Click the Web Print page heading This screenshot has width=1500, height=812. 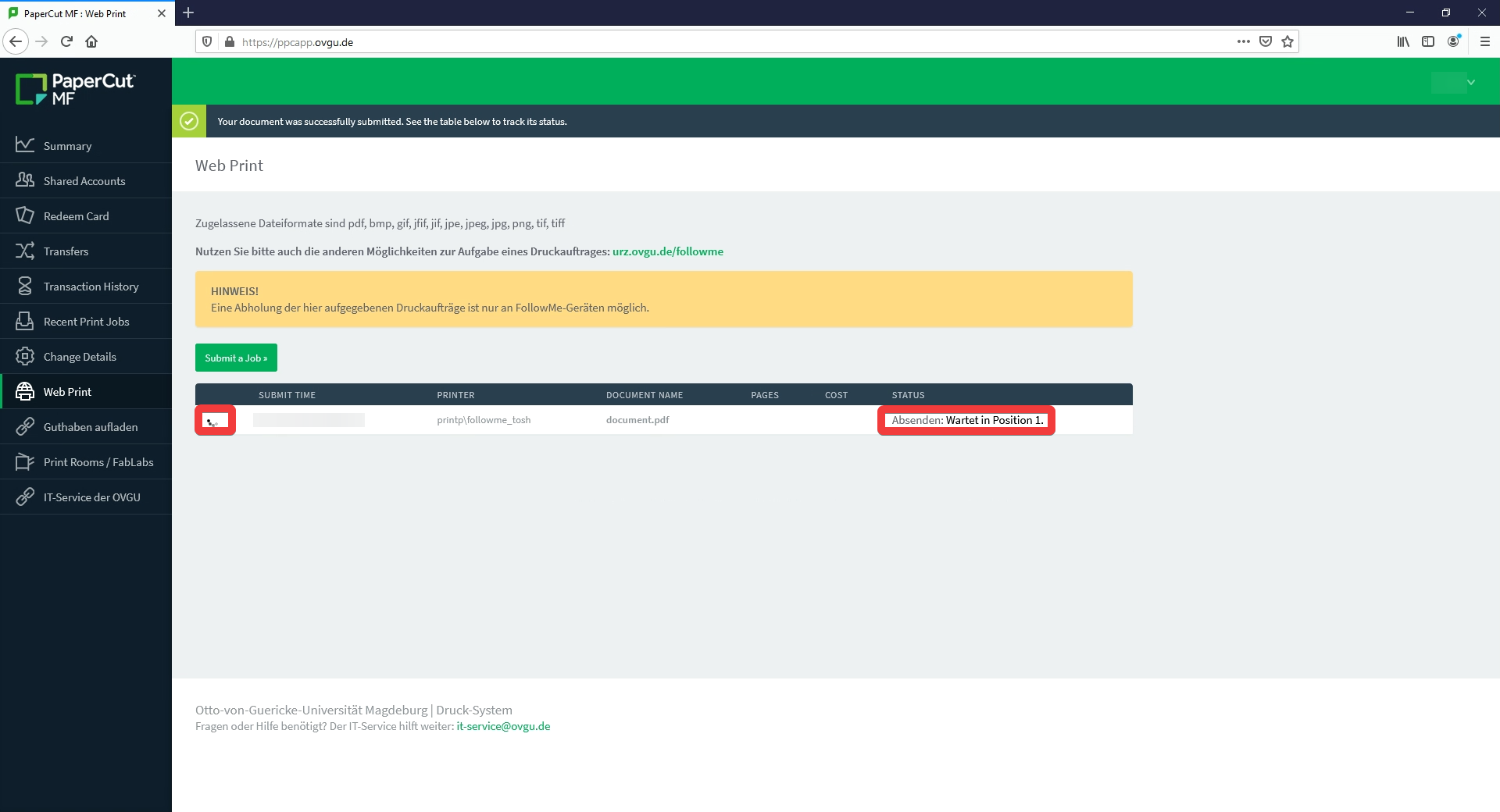tap(229, 166)
